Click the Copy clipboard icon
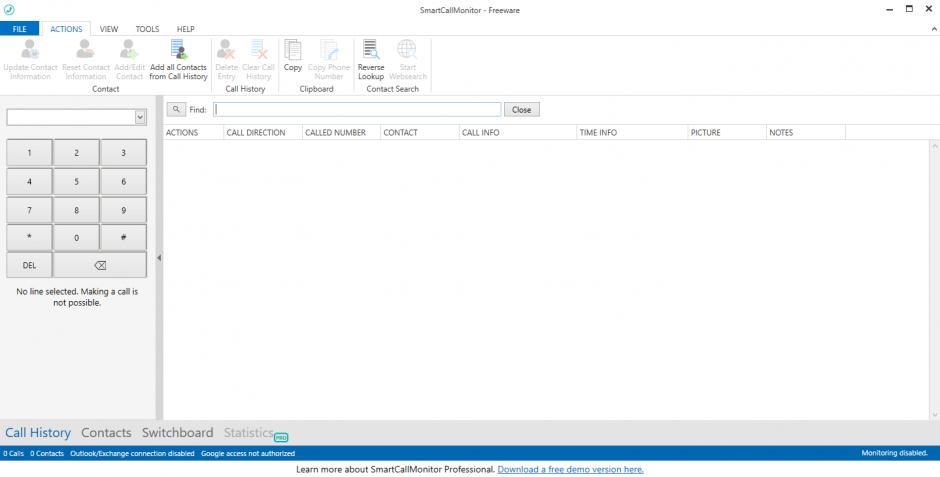Viewport: 940px width, 477px height. [293, 49]
